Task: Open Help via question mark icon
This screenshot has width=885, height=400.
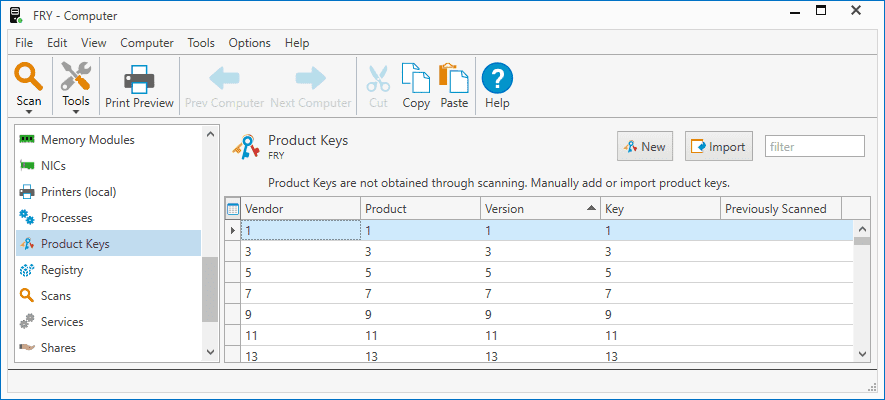Action: (x=497, y=78)
